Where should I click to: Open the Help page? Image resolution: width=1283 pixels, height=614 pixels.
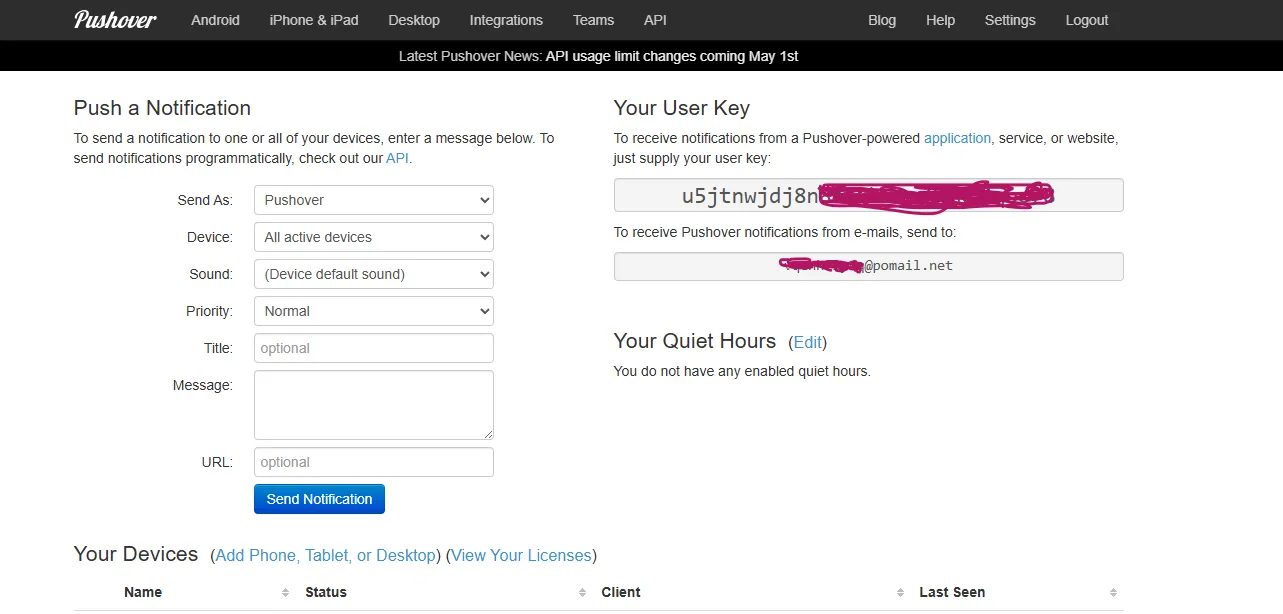pyautogui.click(x=940, y=20)
